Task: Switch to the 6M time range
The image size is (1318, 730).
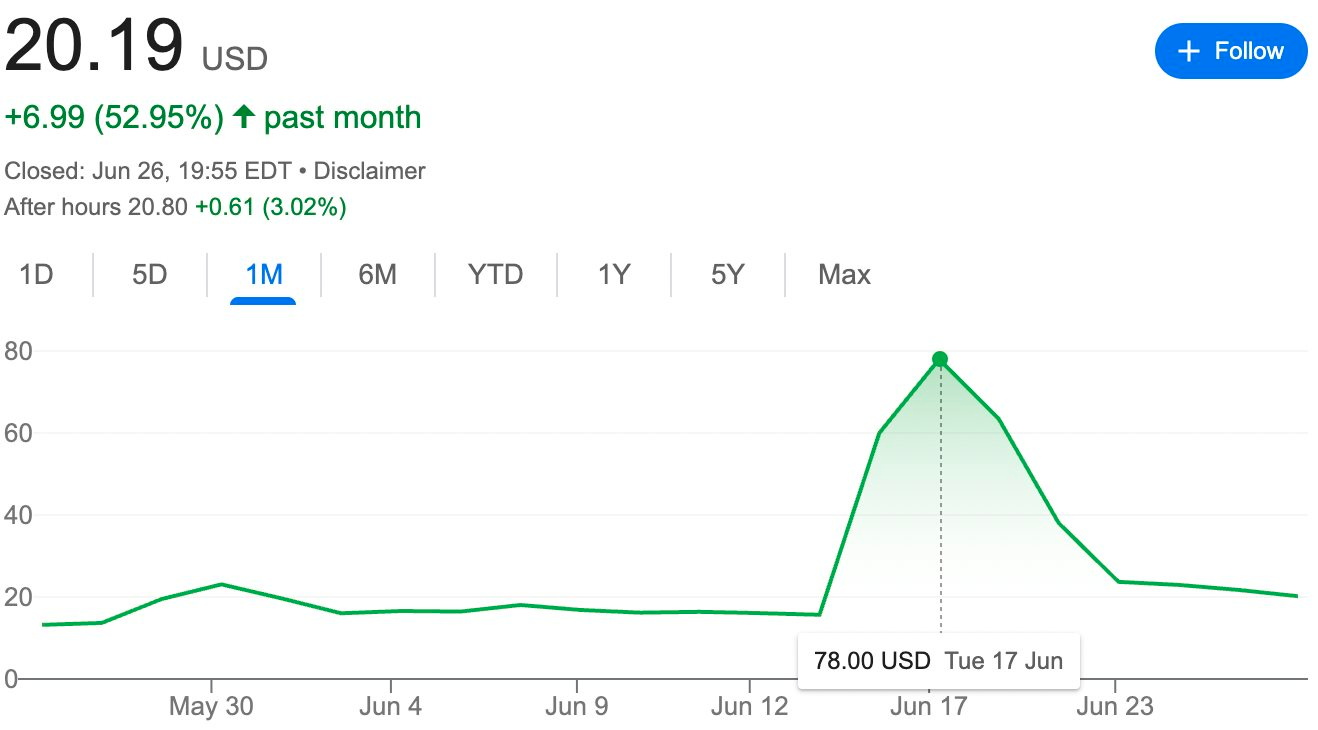Action: pos(377,274)
